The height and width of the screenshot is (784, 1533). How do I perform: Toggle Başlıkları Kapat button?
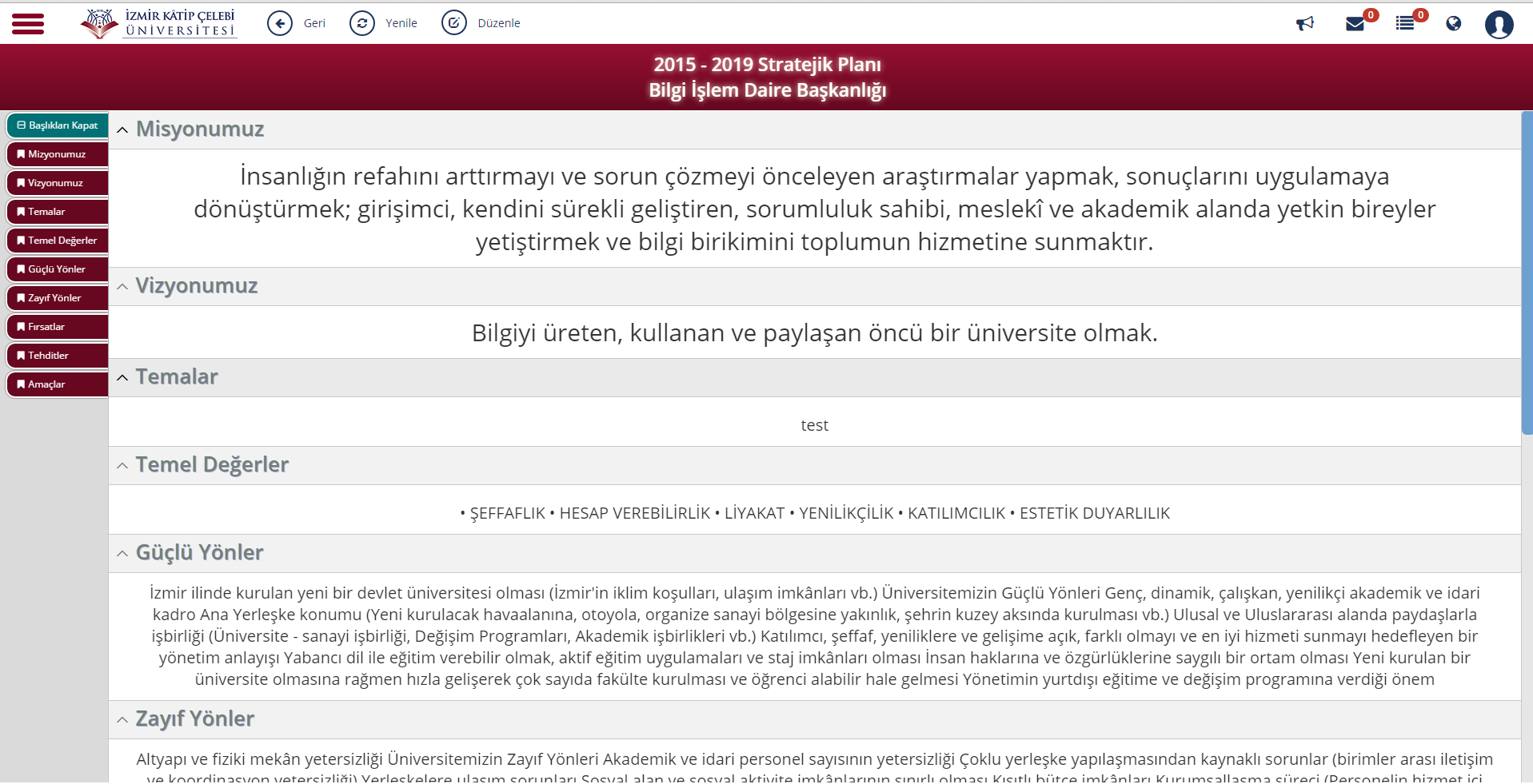[58, 125]
